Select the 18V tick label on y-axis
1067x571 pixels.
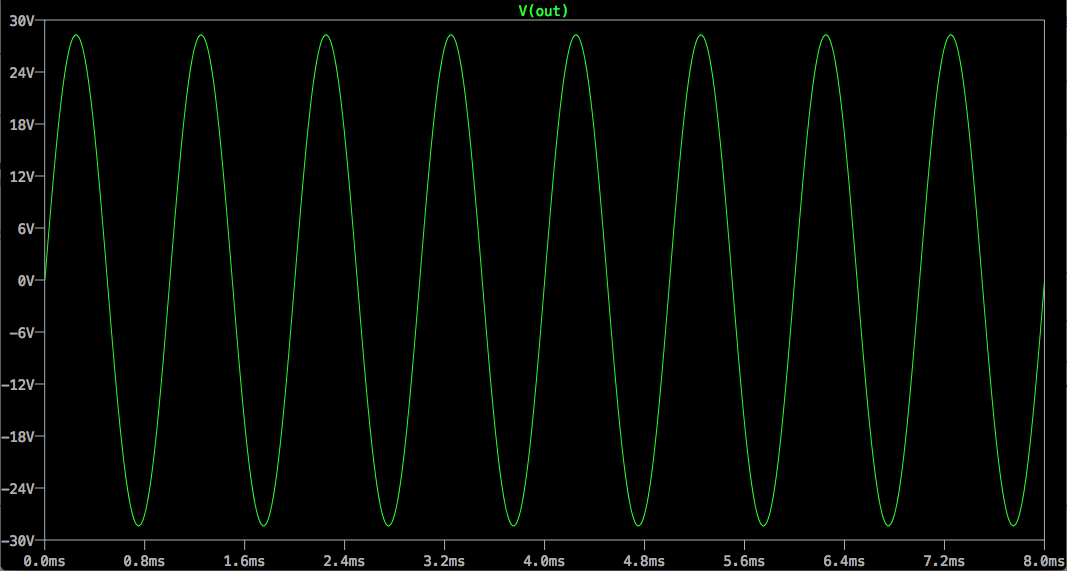pos(21,125)
